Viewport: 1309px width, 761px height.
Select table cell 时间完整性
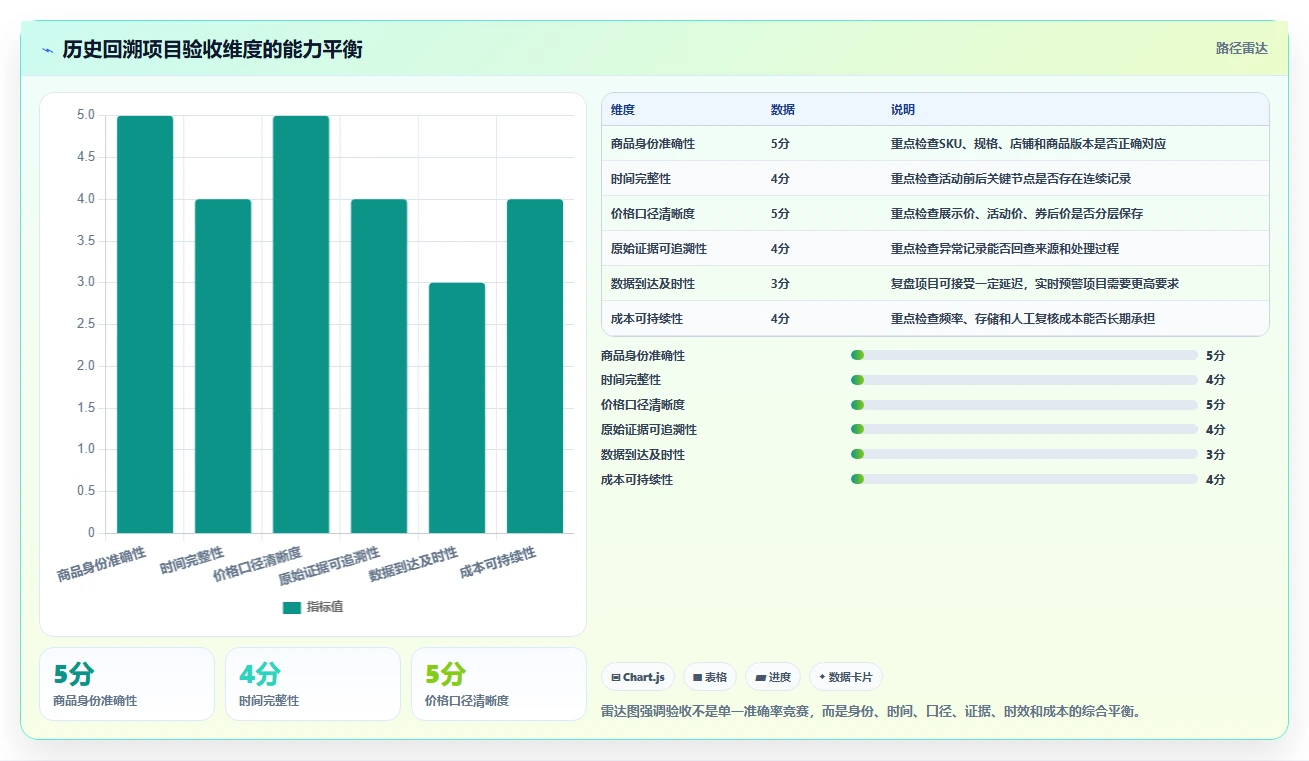point(639,179)
